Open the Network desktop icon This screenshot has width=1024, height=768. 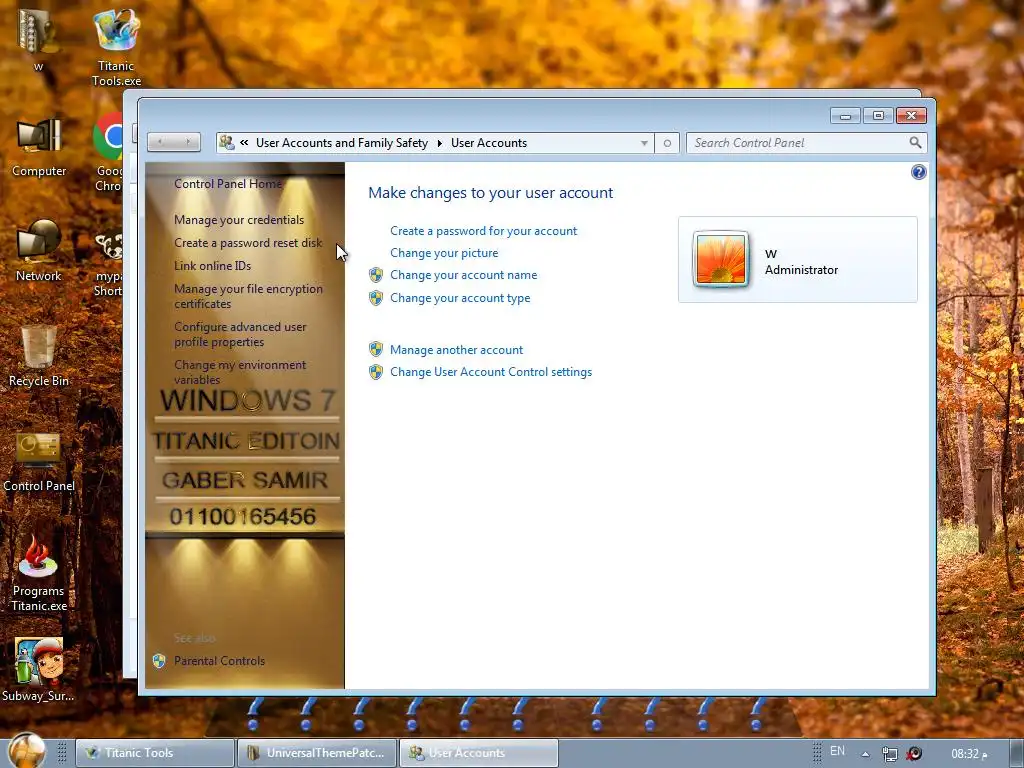coord(39,251)
